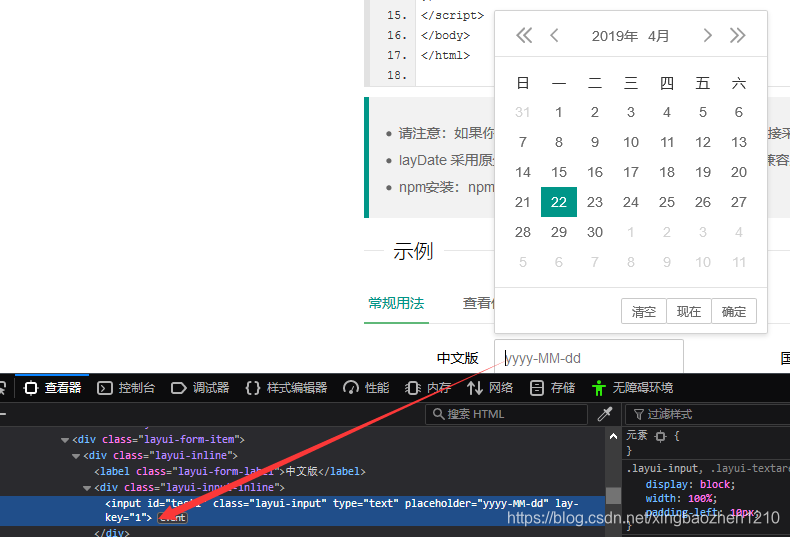This screenshot has height=537, width=790.
Task: Pick date 15 in calendar
Action: click(559, 172)
